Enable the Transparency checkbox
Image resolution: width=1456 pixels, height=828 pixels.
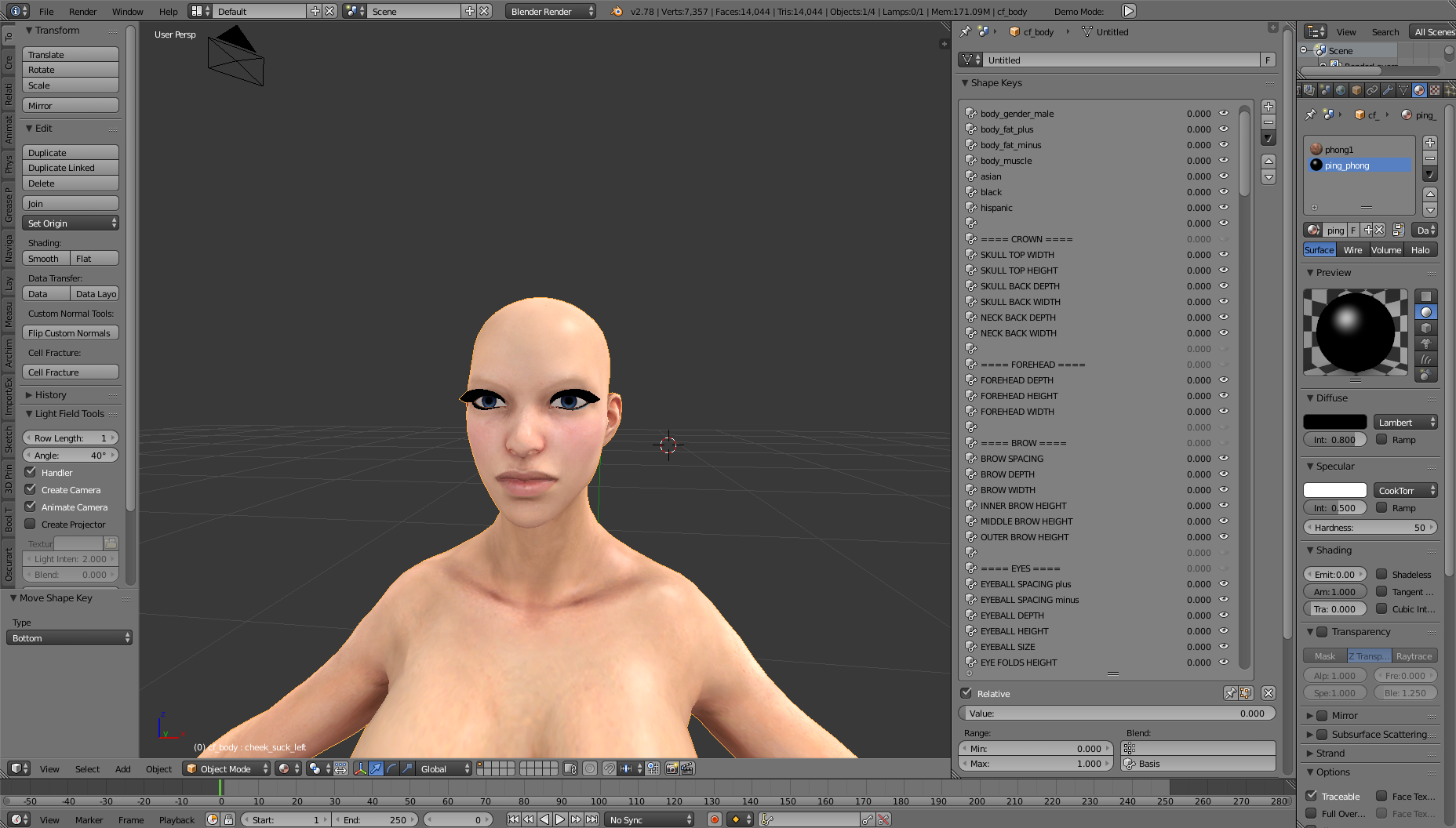coord(1322,631)
